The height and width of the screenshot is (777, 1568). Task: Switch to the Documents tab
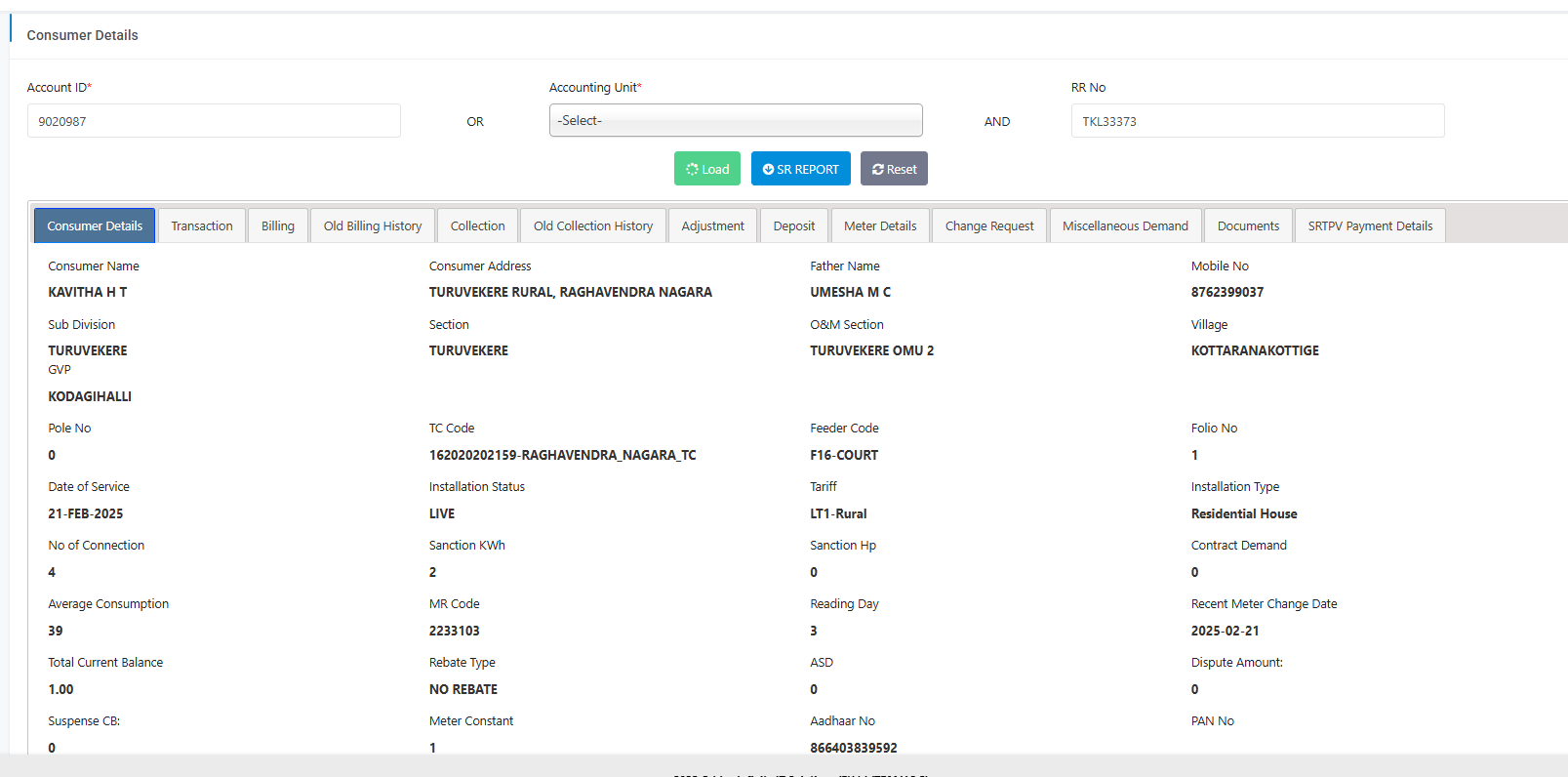coord(1248,225)
